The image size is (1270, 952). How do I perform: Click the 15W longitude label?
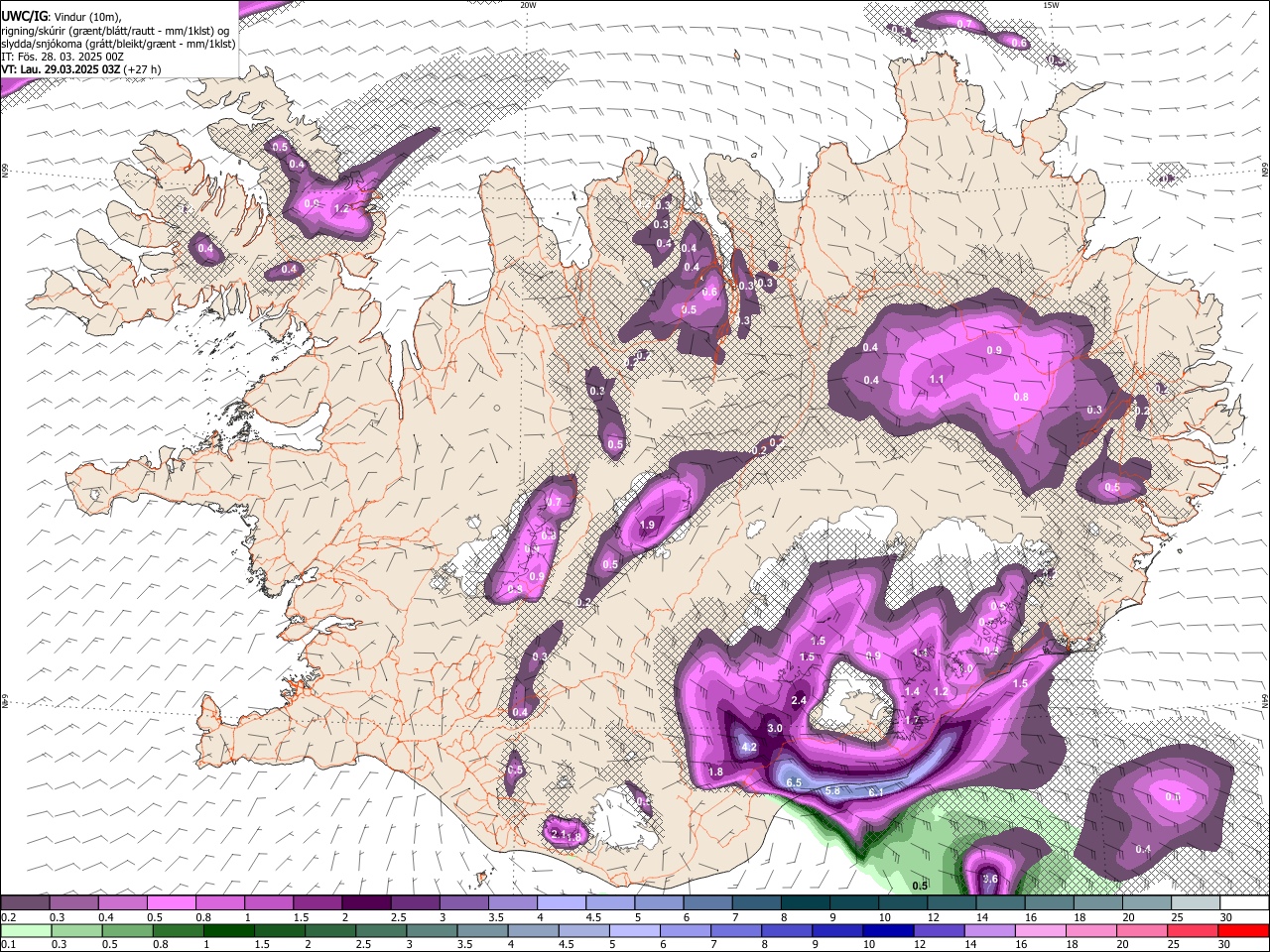(1051, 5)
